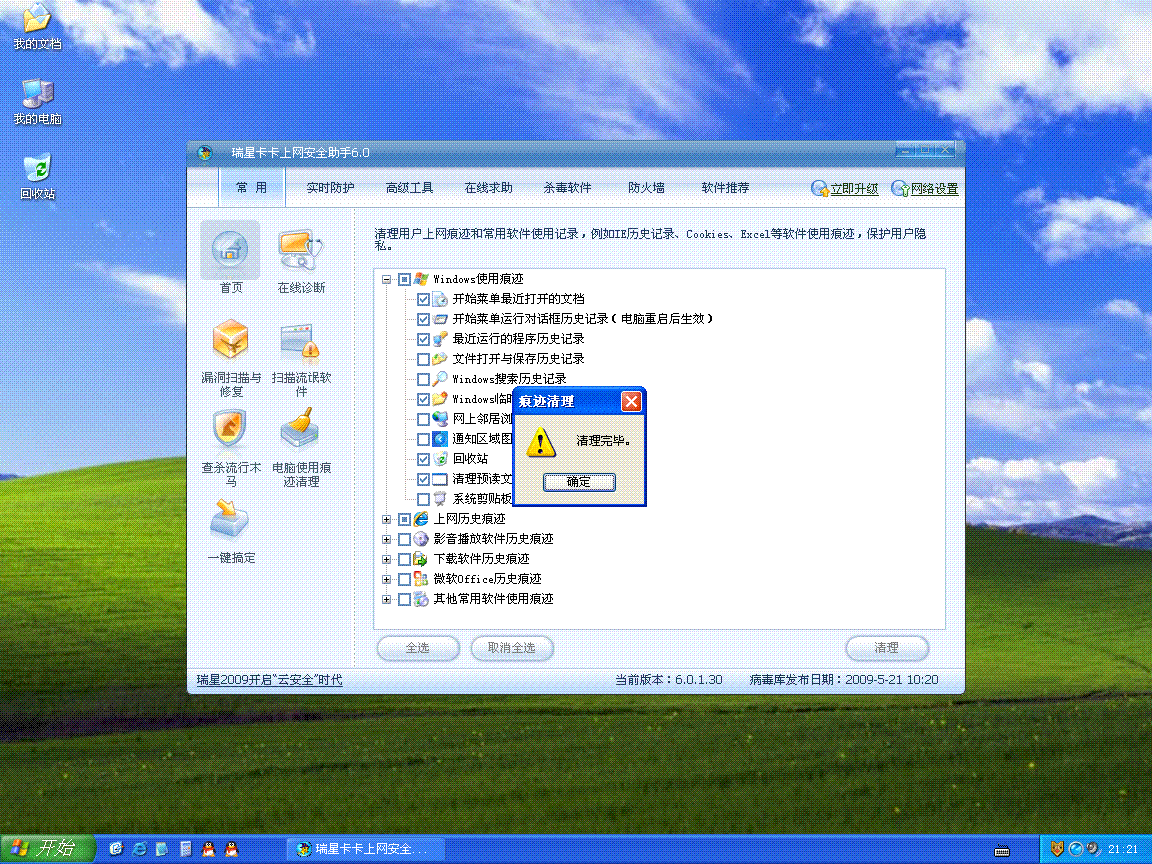Click the 网络设置 network settings icon

click(900, 189)
